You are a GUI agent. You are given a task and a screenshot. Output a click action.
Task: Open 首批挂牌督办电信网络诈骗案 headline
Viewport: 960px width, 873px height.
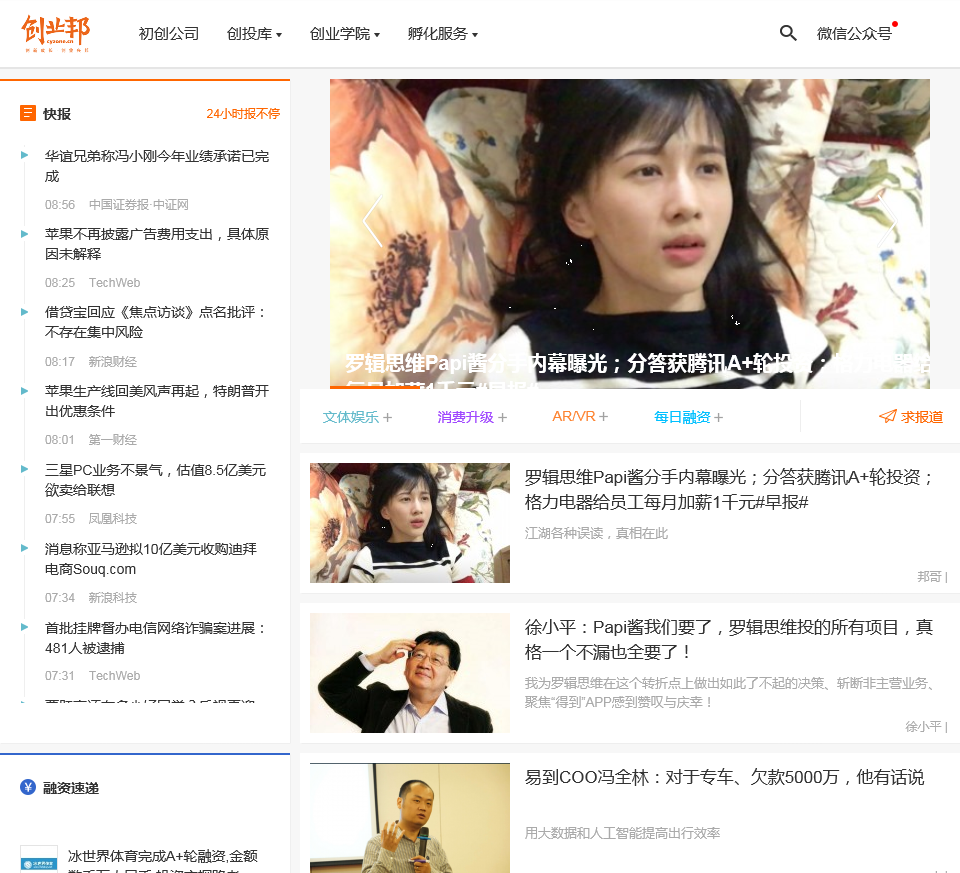(x=156, y=638)
